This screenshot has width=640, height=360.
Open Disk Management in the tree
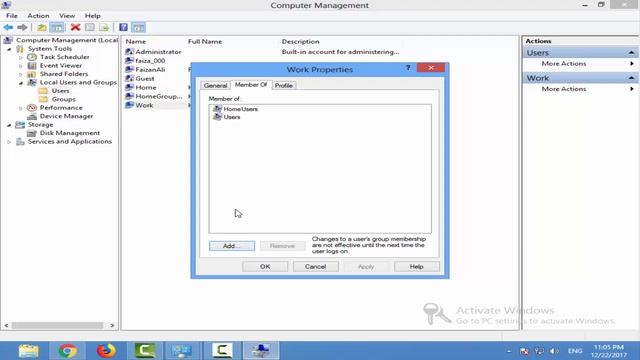coord(63,133)
